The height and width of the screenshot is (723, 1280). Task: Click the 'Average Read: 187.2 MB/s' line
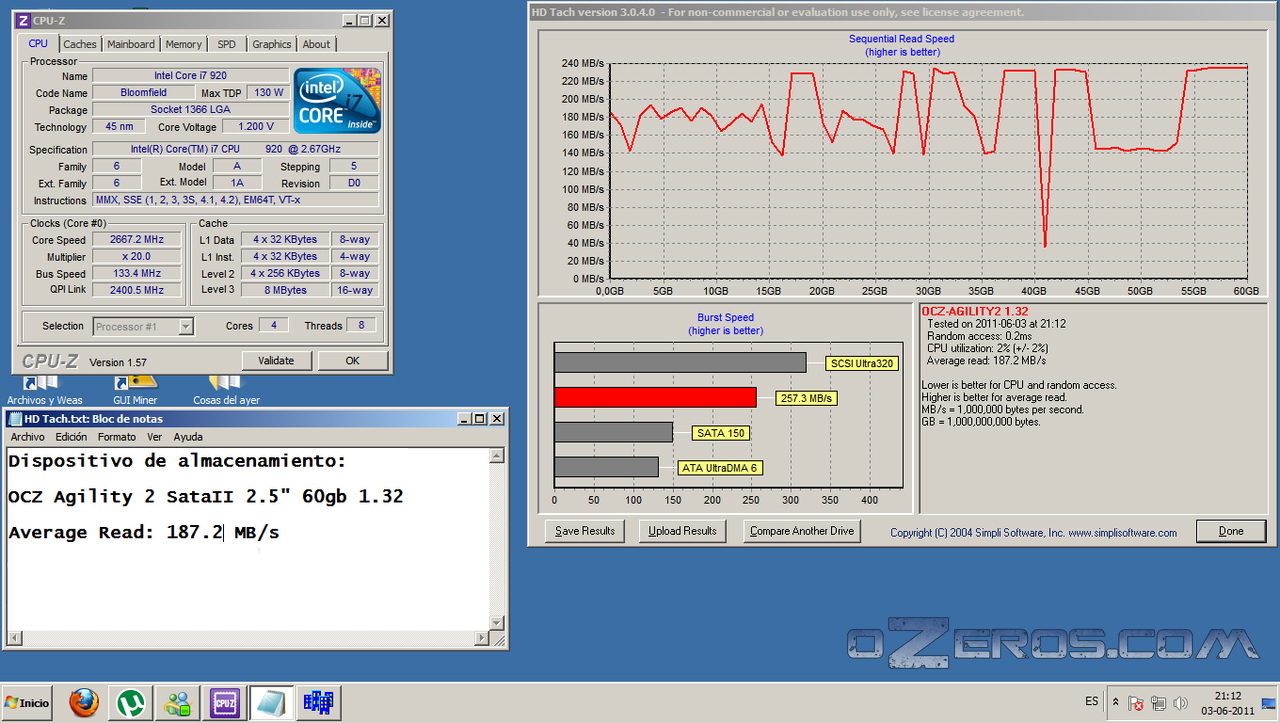(x=144, y=533)
